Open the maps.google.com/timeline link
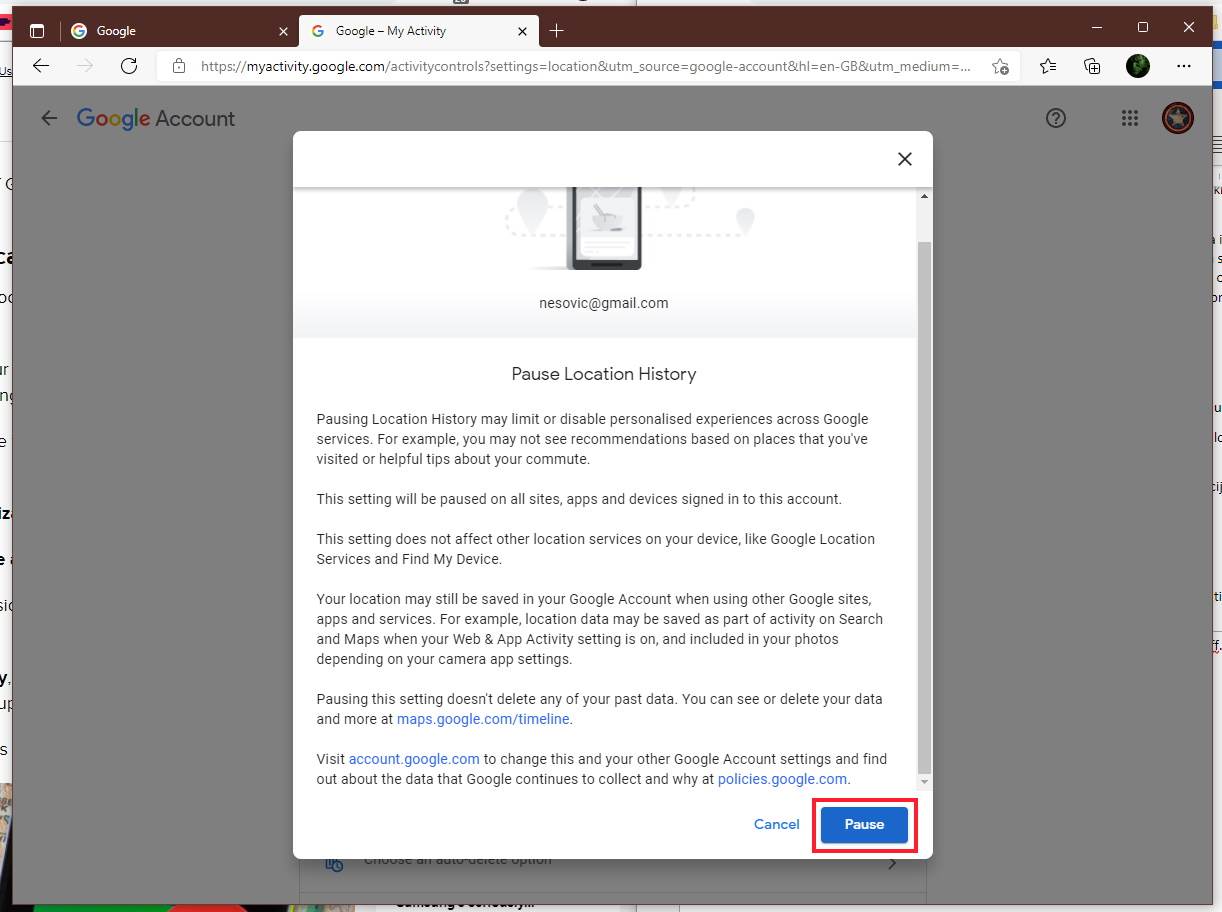This screenshot has height=912, width=1222. (483, 719)
